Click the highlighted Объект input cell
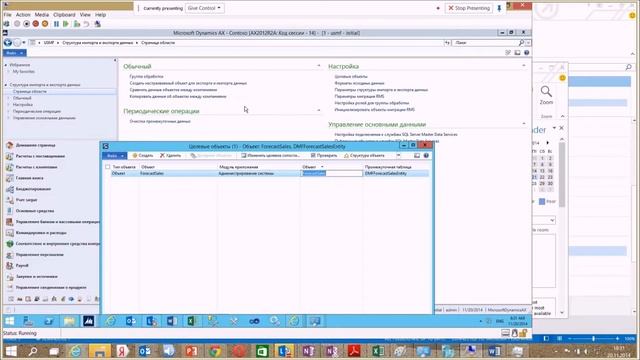 pyautogui.click(x=332, y=173)
